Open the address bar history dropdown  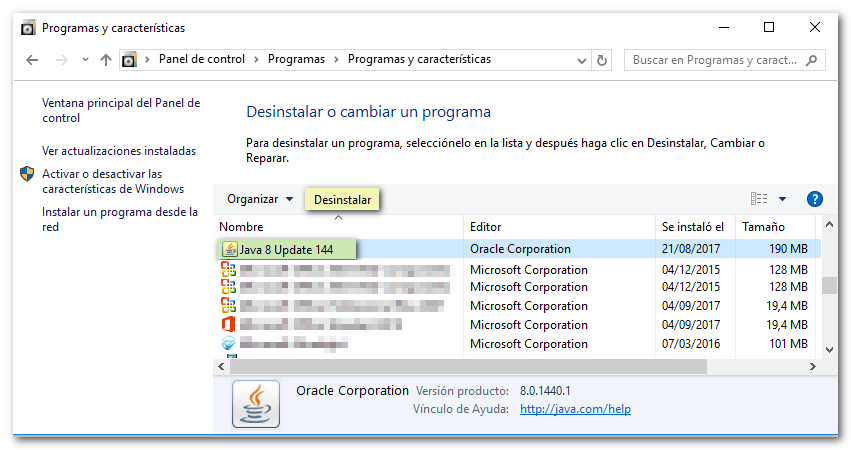(581, 60)
